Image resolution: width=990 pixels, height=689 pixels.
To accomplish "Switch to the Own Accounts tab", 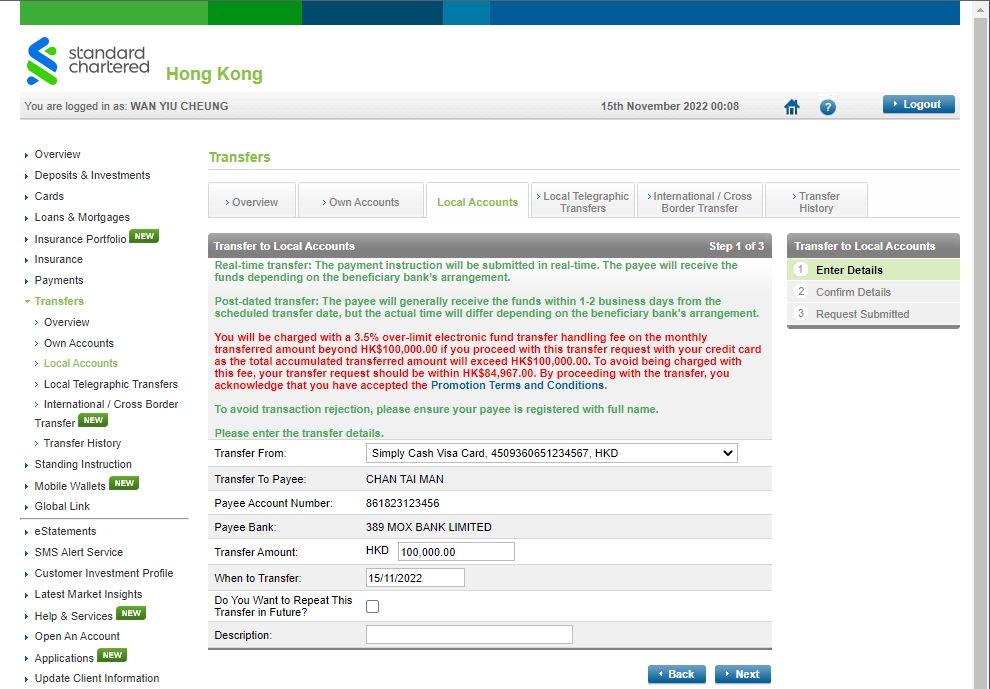I will (361, 202).
